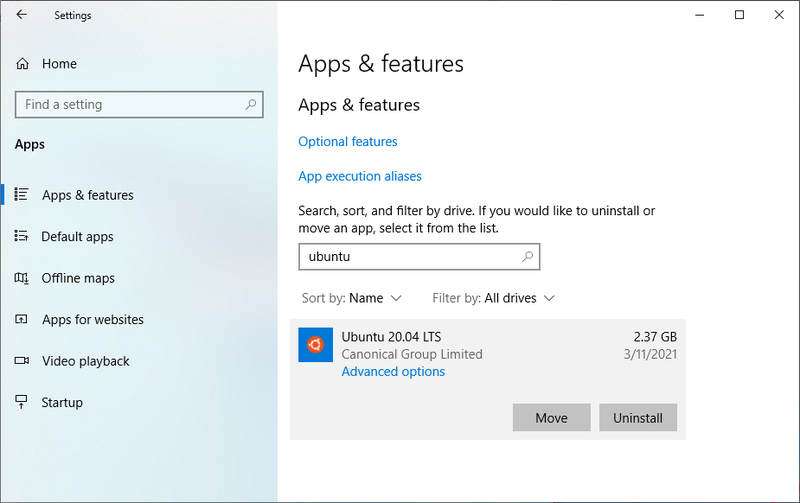The height and width of the screenshot is (503, 800).
Task: Click the Canonical Group Limited publisher text
Action: click(412, 354)
